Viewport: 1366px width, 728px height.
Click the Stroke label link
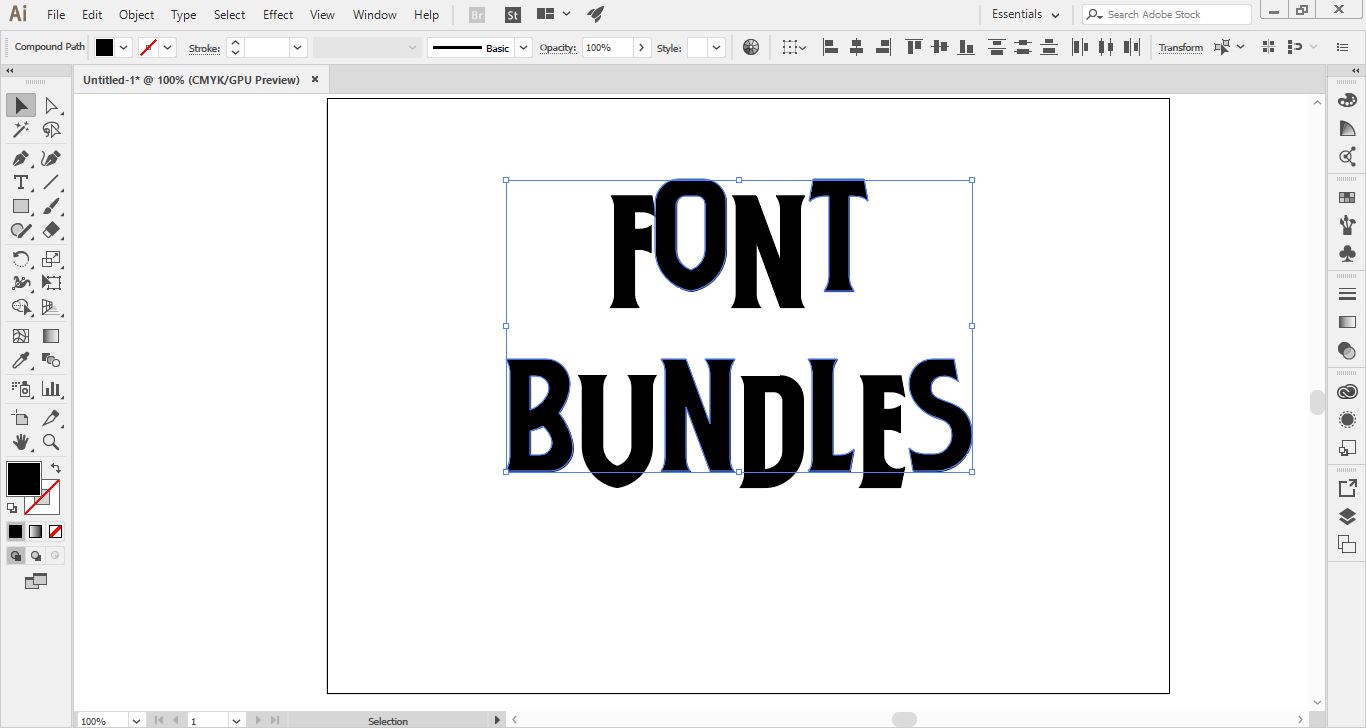(205, 48)
